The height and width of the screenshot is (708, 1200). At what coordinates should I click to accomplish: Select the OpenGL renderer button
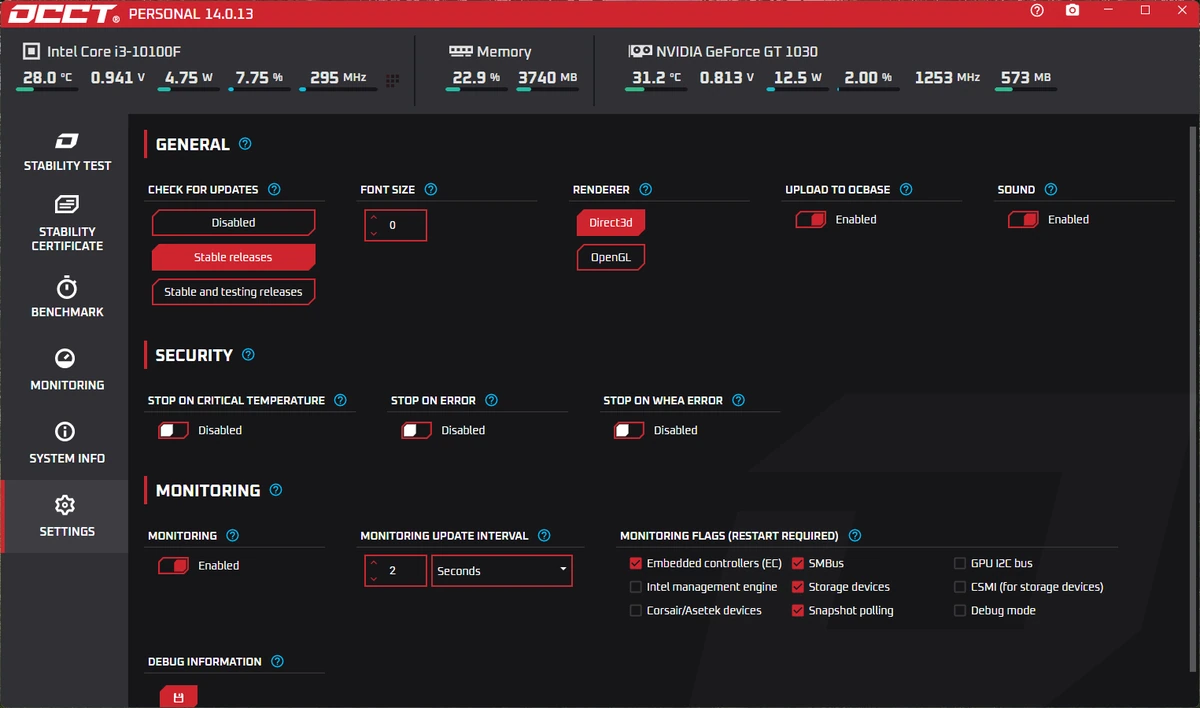[611, 257]
